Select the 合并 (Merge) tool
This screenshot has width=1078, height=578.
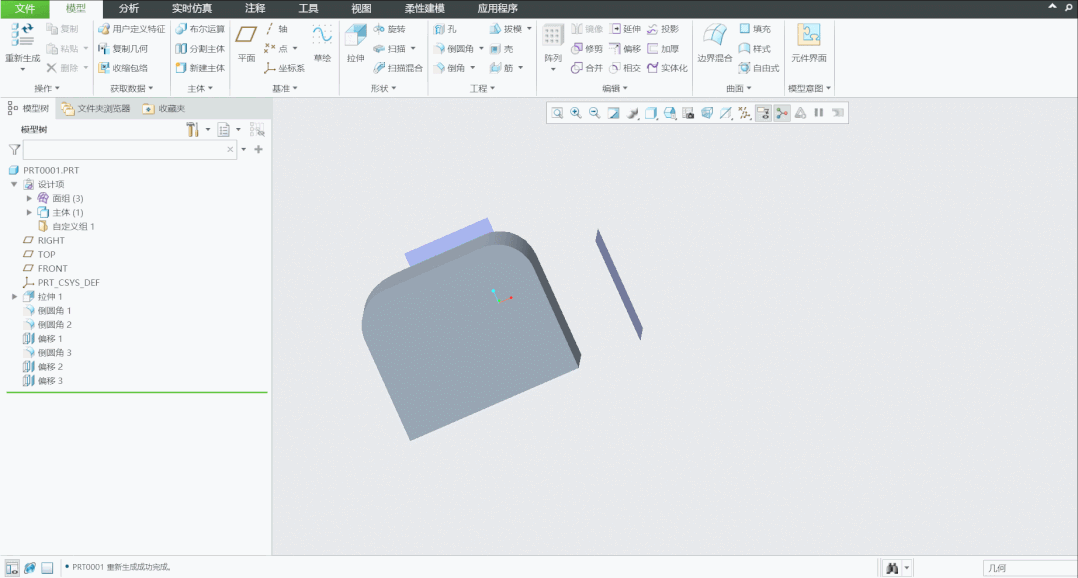point(586,67)
